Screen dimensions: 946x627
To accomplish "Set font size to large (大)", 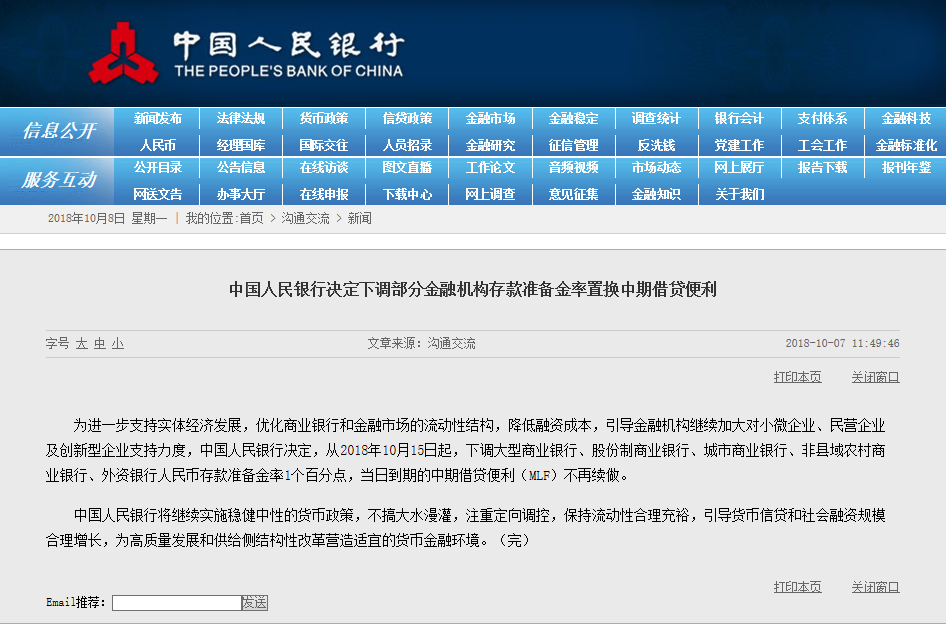I will pos(82,343).
